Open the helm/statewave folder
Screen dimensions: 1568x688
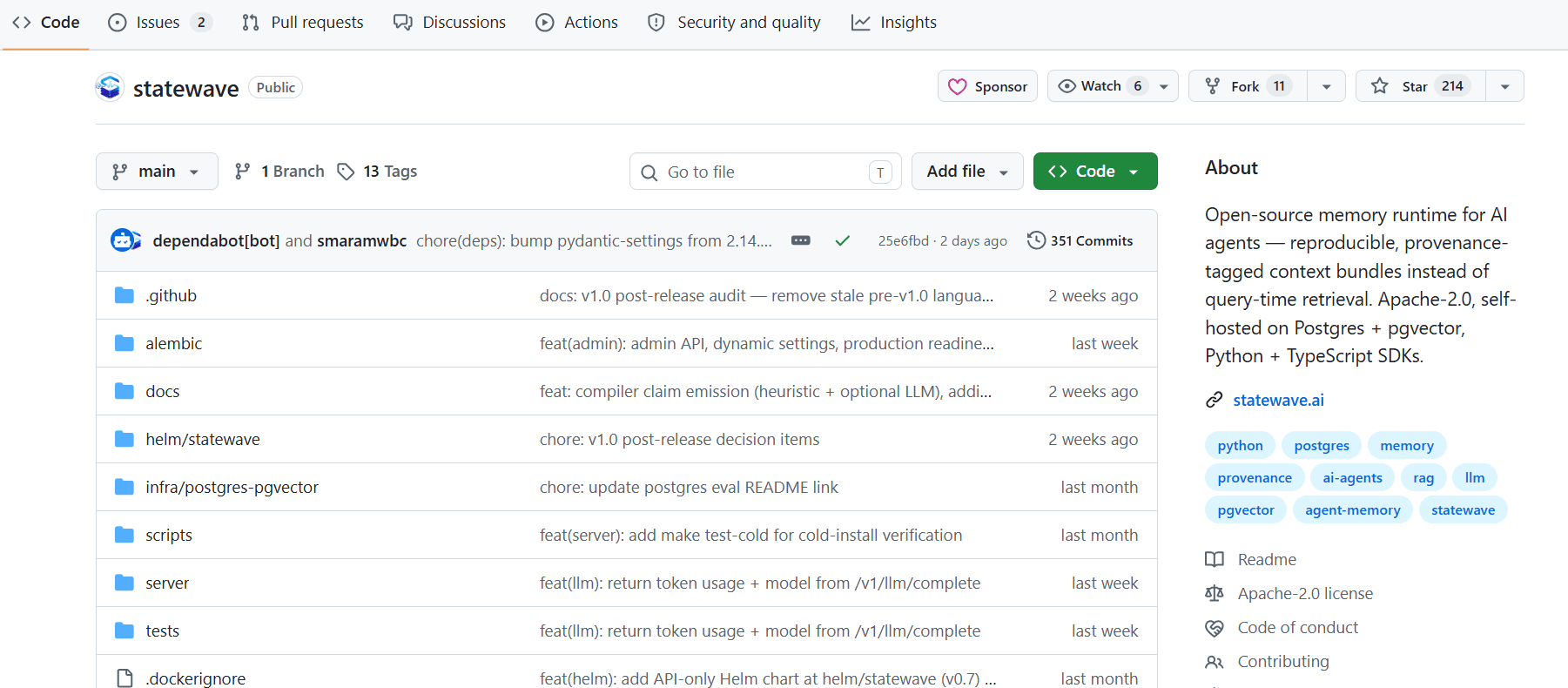(203, 440)
